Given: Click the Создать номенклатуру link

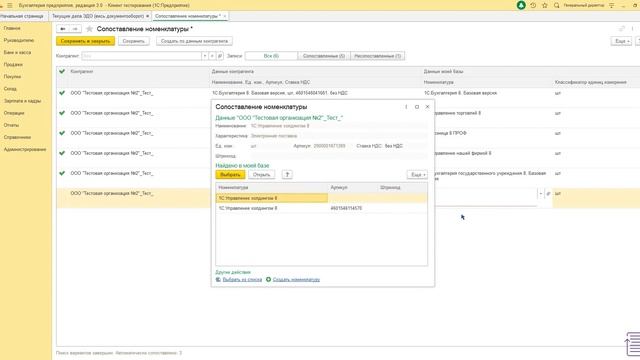Looking at the screenshot, I should tap(296, 280).
